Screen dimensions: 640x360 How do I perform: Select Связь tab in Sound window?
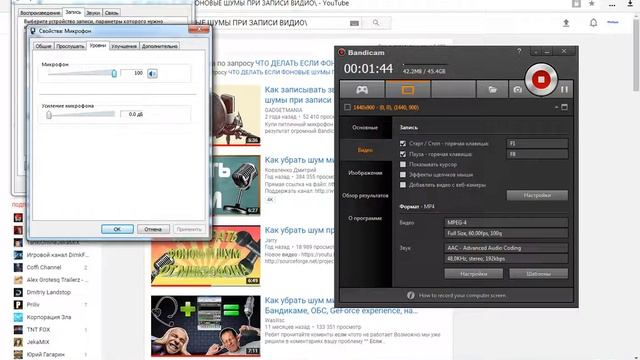pyautogui.click(x=111, y=13)
